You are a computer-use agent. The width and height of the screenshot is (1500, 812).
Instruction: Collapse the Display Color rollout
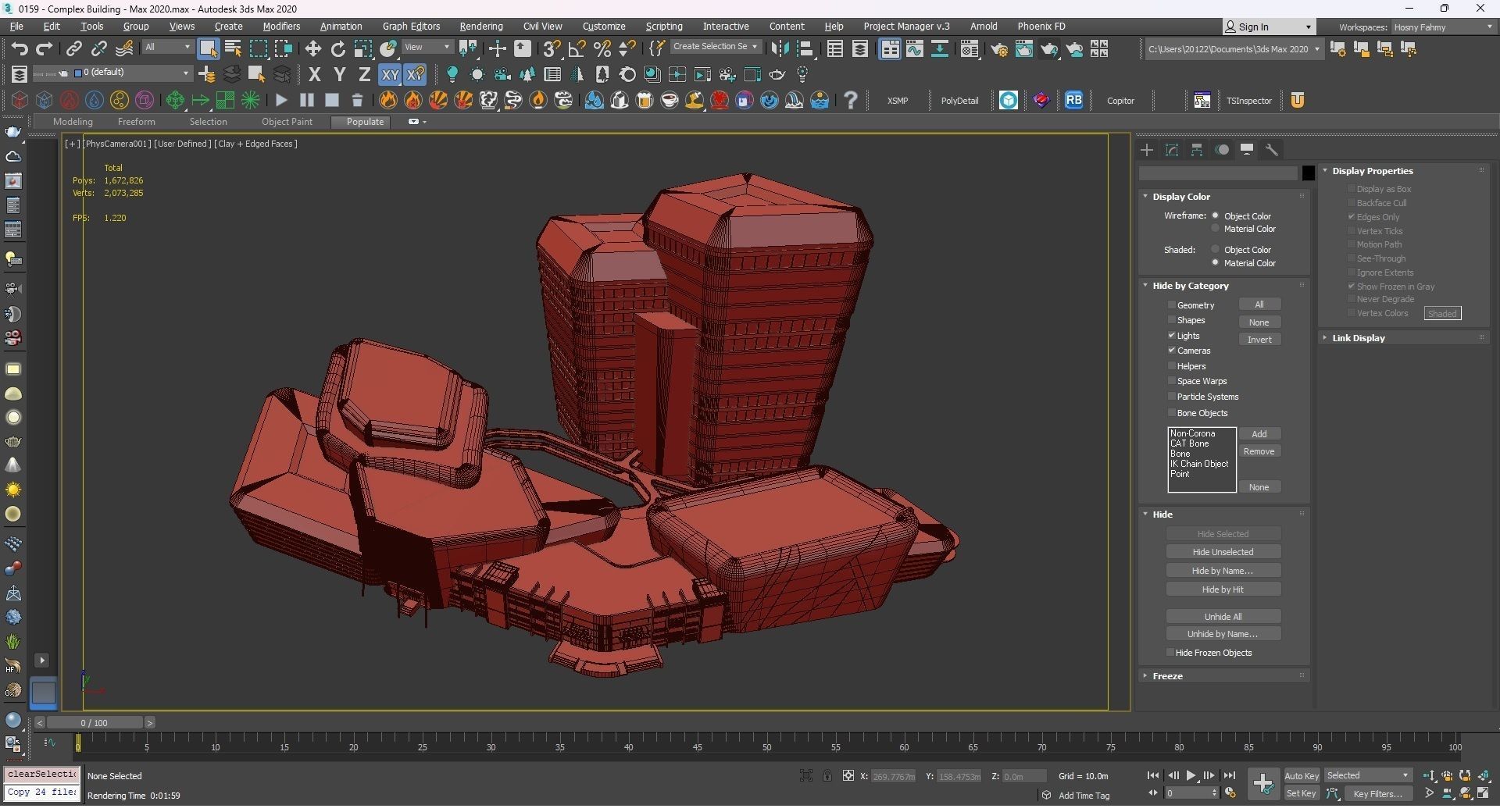1181,197
